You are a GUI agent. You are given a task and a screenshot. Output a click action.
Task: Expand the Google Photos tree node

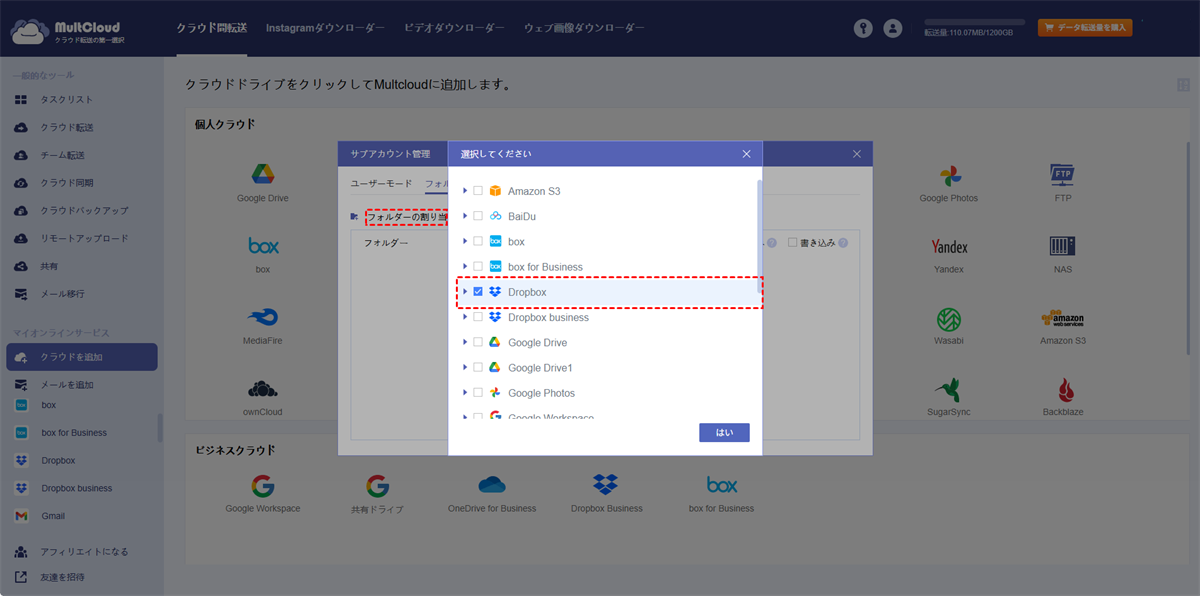coord(464,393)
